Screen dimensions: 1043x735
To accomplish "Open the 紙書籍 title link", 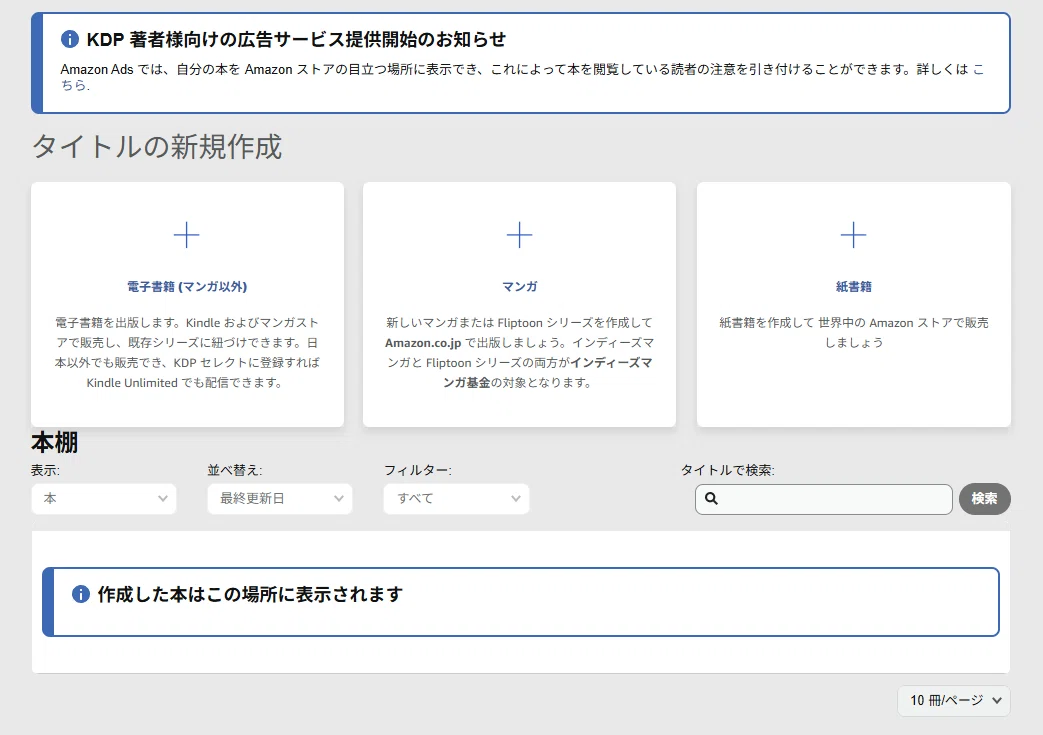I will point(853,287).
